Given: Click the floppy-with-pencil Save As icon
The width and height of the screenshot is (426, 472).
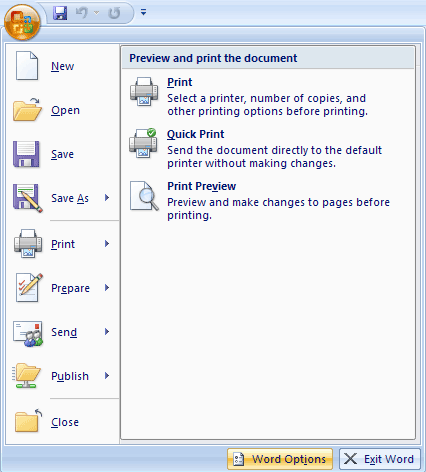Looking at the screenshot, I should click(28, 198).
